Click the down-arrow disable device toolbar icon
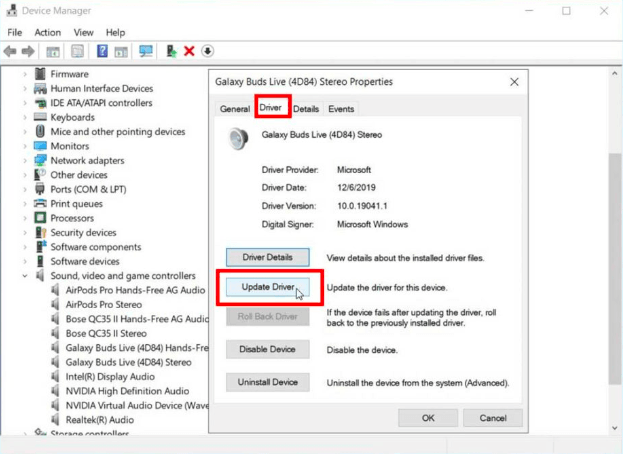623x454 pixels. 207,51
